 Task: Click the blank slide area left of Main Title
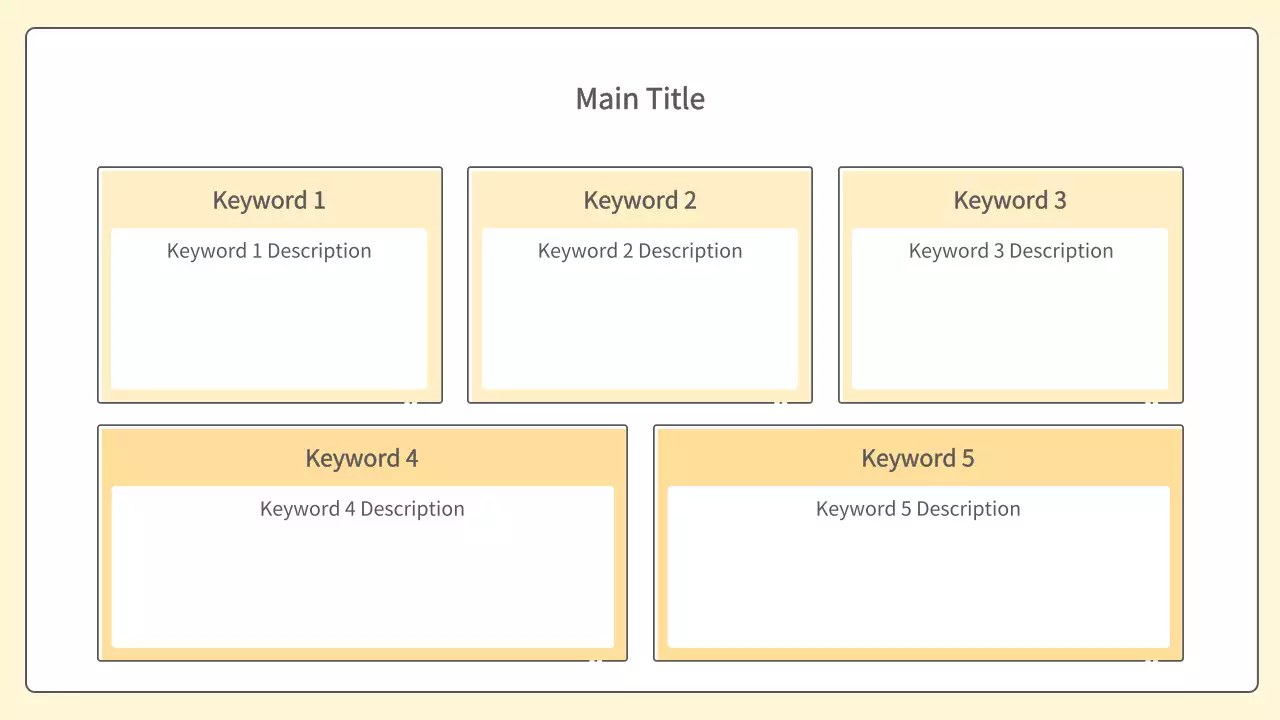(300, 99)
